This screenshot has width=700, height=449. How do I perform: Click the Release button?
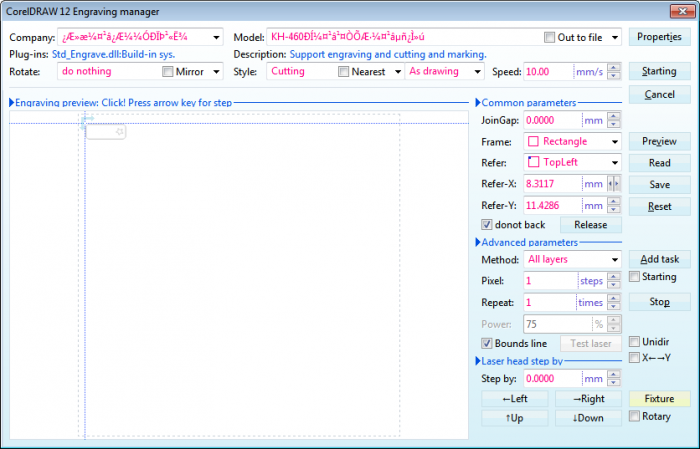pos(591,224)
